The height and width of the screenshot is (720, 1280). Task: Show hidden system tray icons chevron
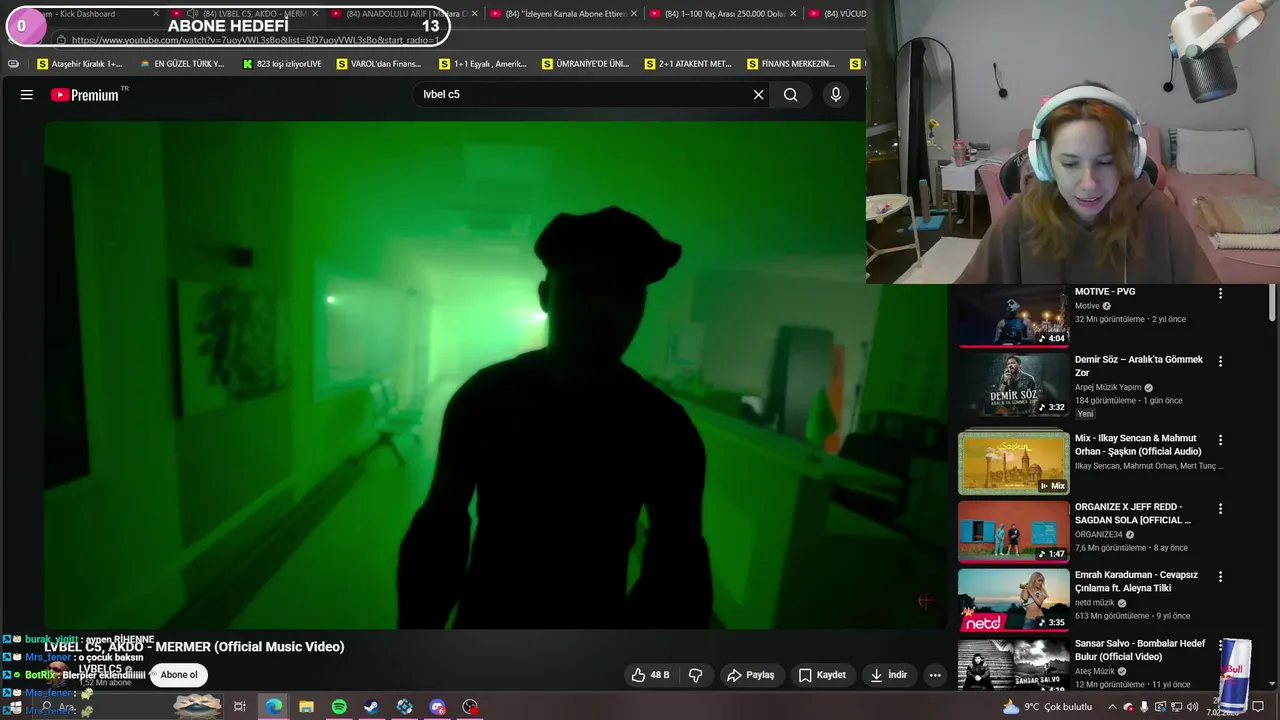[x=1112, y=707]
